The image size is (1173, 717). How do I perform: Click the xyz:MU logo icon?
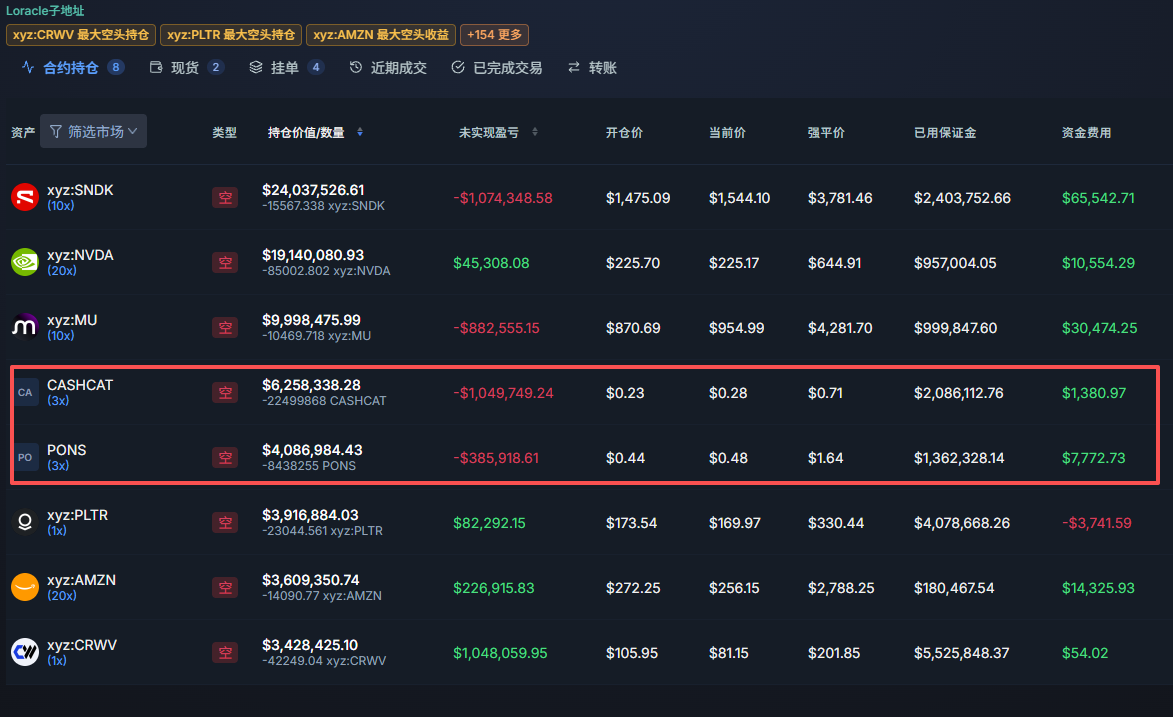(25, 328)
